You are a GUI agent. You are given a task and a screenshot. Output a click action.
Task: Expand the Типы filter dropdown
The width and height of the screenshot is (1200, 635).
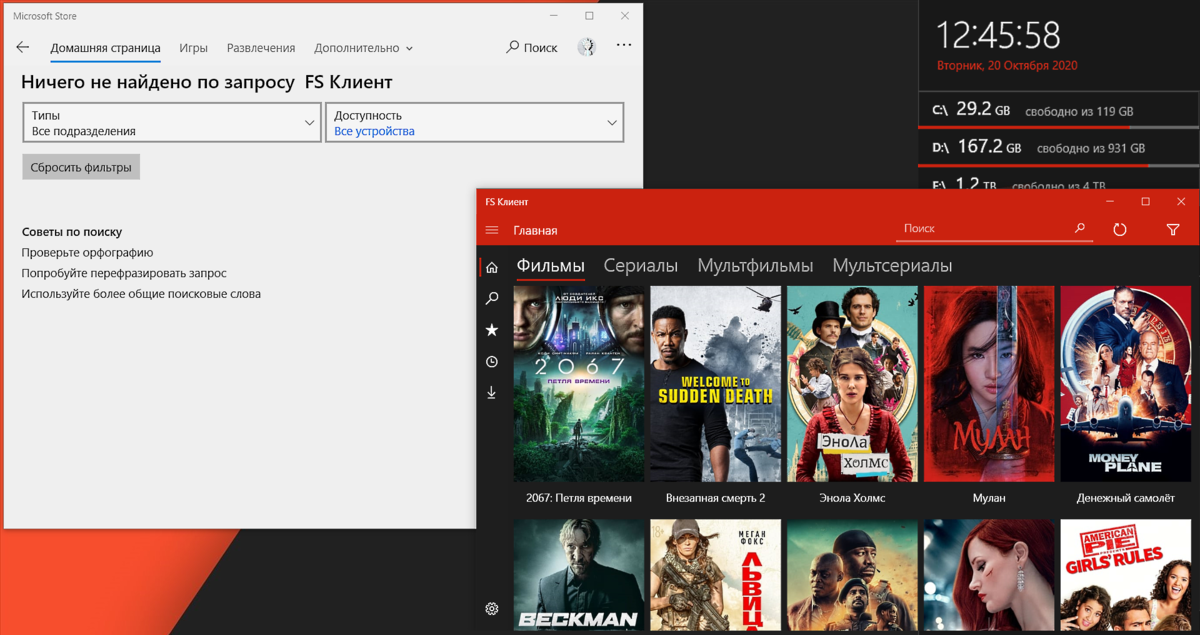(x=171, y=123)
